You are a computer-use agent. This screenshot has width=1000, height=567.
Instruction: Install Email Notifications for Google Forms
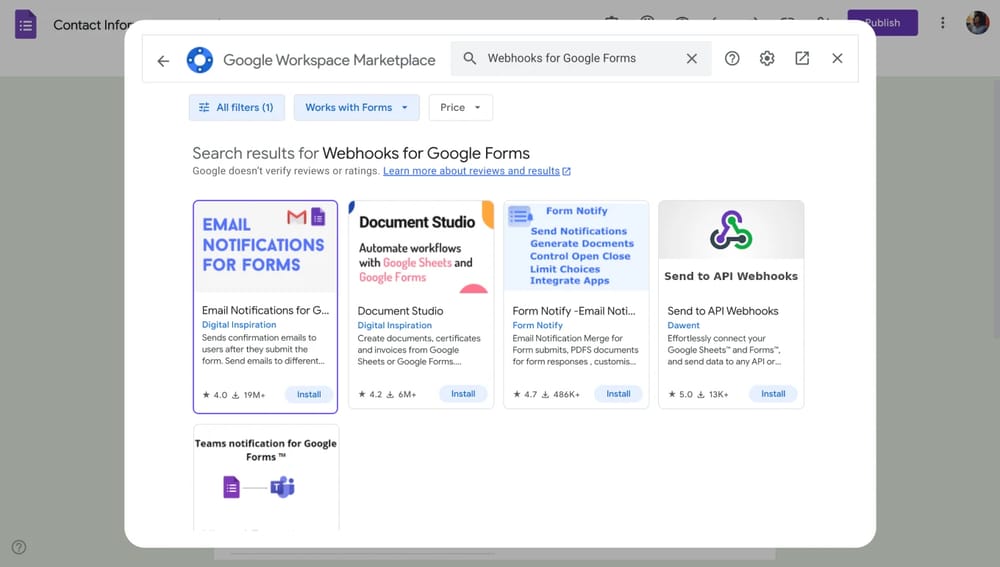[309, 394]
